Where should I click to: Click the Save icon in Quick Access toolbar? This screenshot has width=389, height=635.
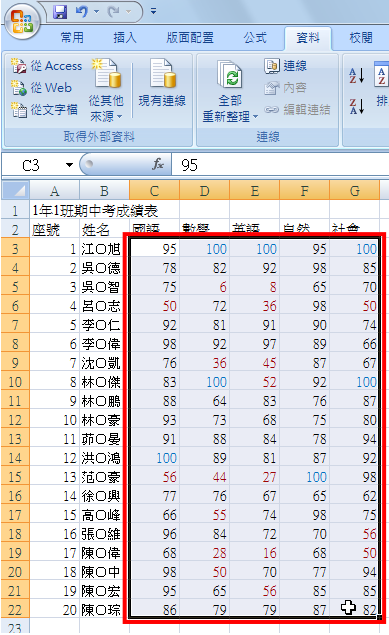point(60,12)
